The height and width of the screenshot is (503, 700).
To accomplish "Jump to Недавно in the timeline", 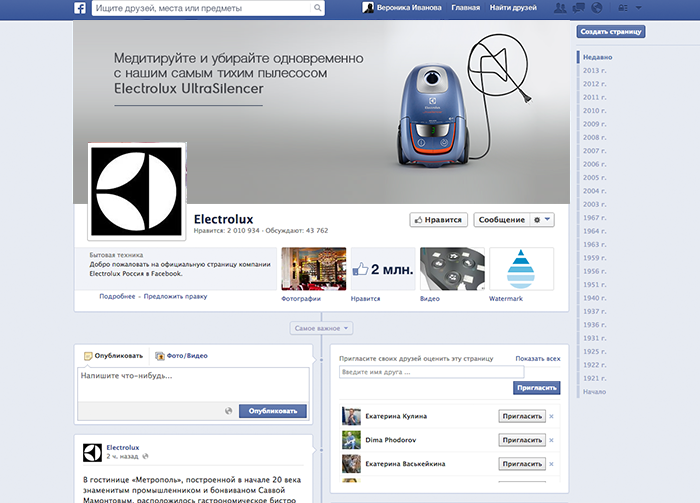I will [597, 57].
